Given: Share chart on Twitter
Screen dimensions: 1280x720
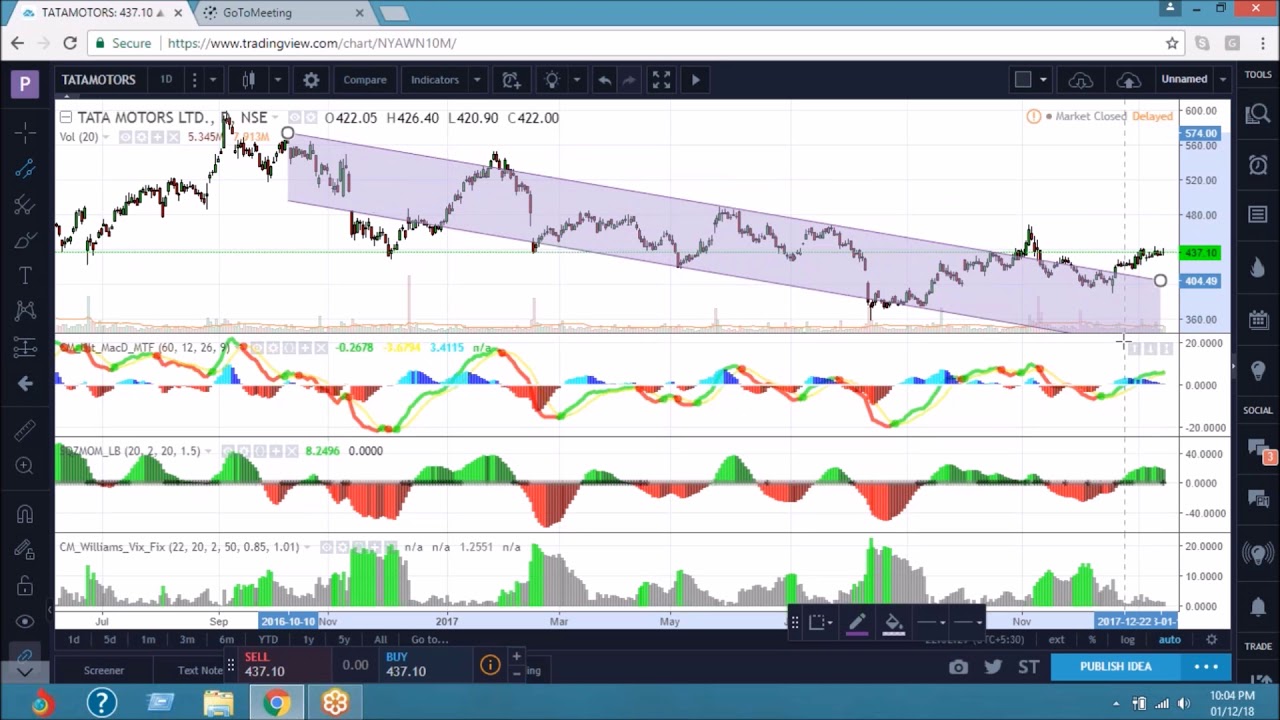Looking at the screenshot, I should (993, 667).
